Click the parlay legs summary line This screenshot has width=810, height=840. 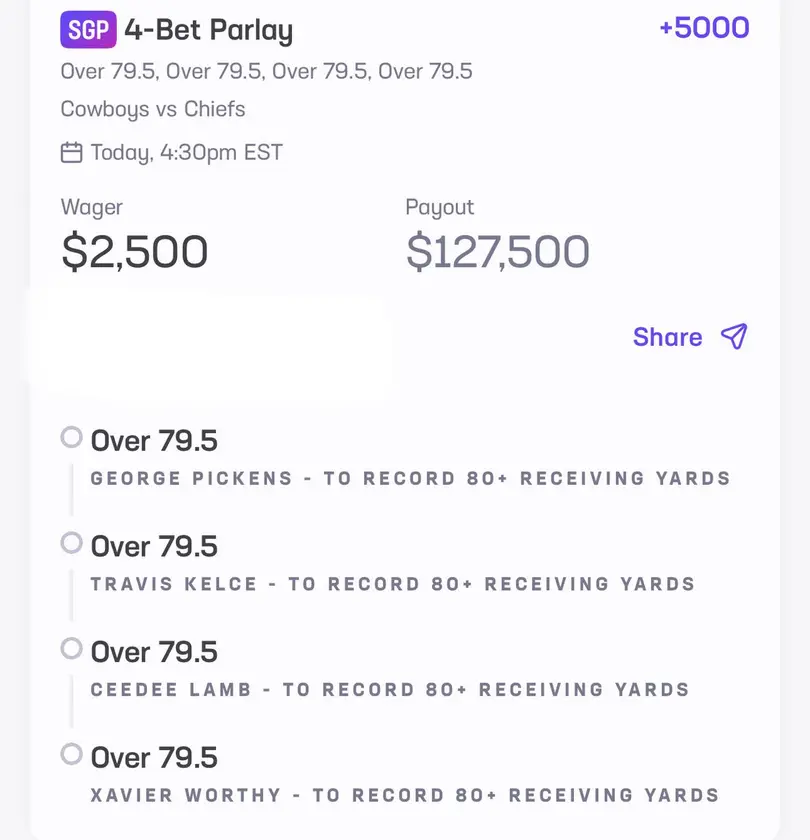pos(266,71)
